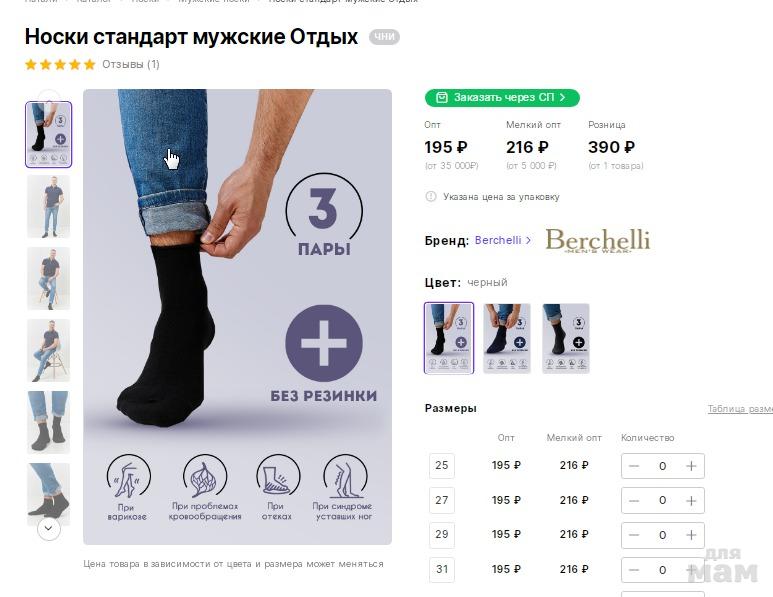Select the third color variant swatch

coord(566,338)
